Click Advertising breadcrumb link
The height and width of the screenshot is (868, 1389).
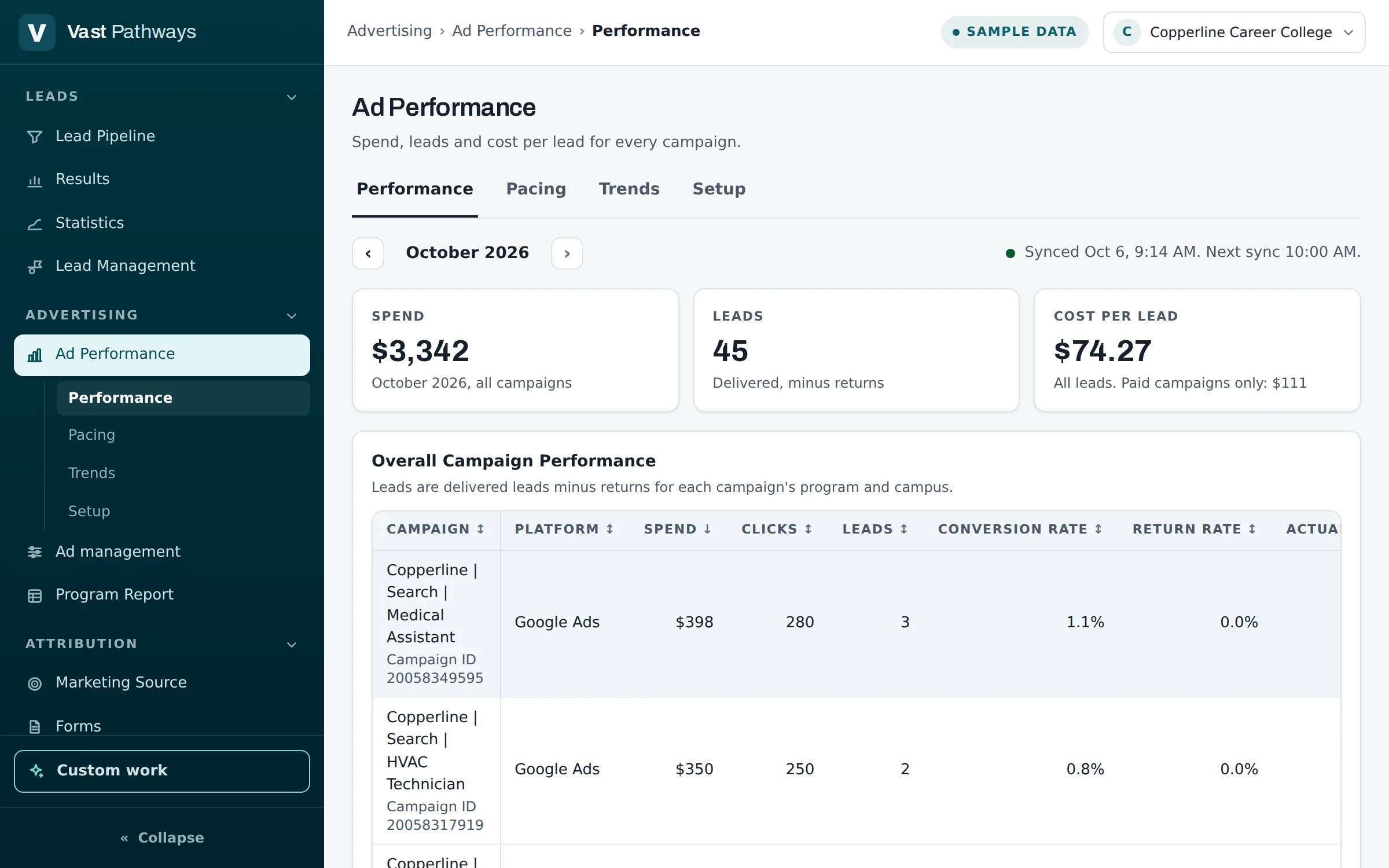(389, 31)
